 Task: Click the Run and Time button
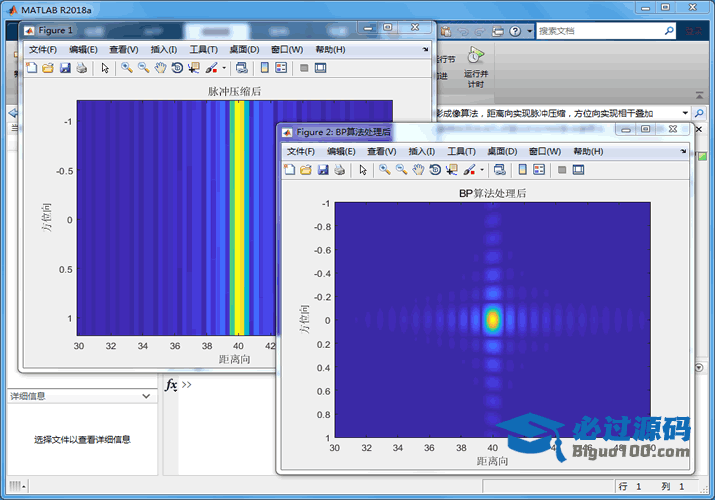tap(476, 65)
